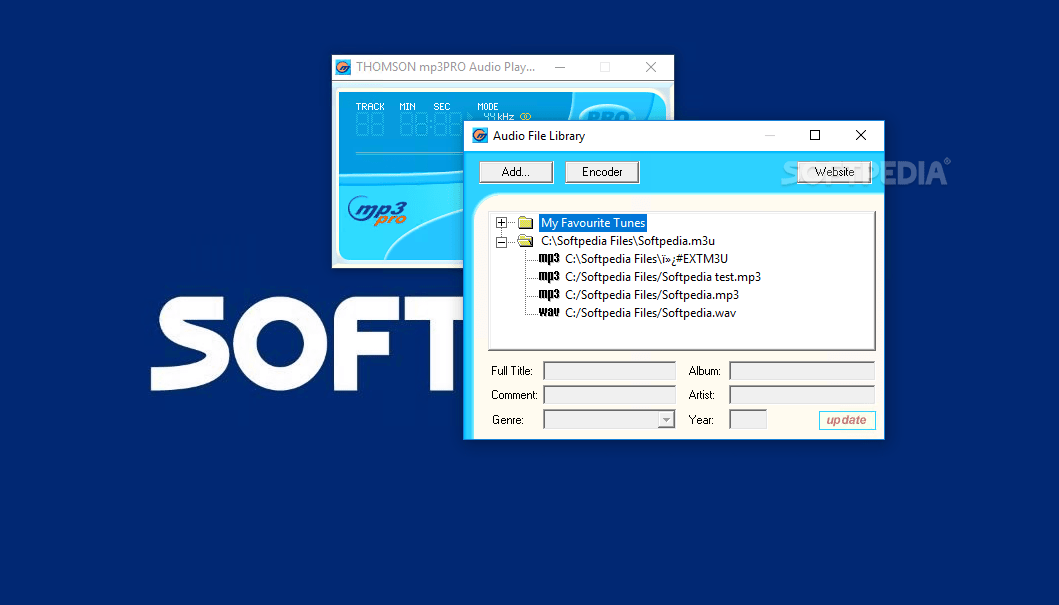Click the update button

point(846,420)
